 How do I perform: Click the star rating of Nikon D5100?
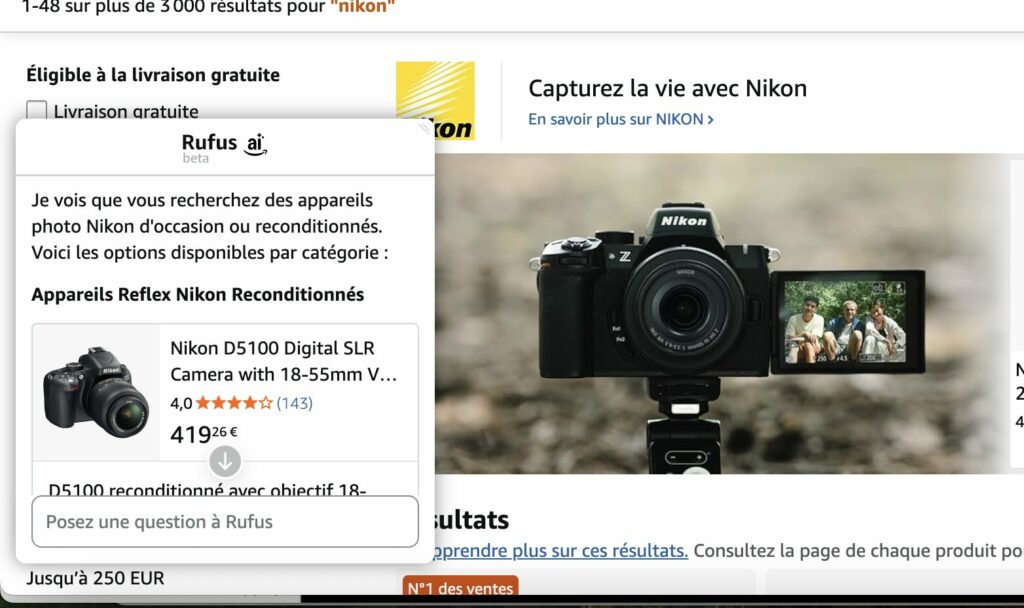tap(233, 403)
